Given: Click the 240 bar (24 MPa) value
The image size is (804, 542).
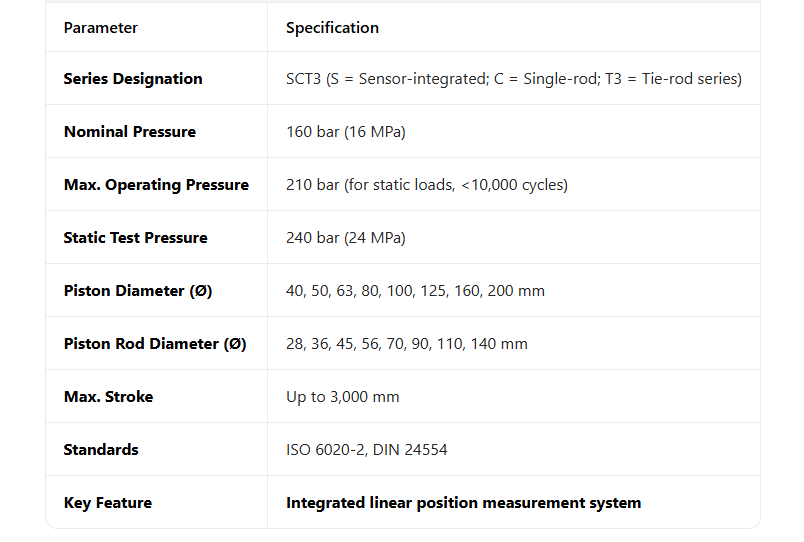Looking at the screenshot, I should tap(345, 238).
